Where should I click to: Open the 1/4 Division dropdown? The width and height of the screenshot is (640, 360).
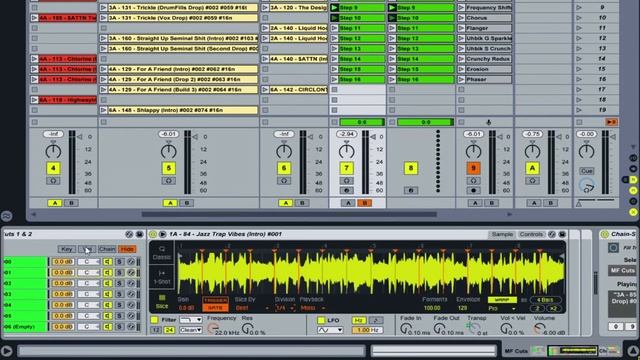click(285, 308)
